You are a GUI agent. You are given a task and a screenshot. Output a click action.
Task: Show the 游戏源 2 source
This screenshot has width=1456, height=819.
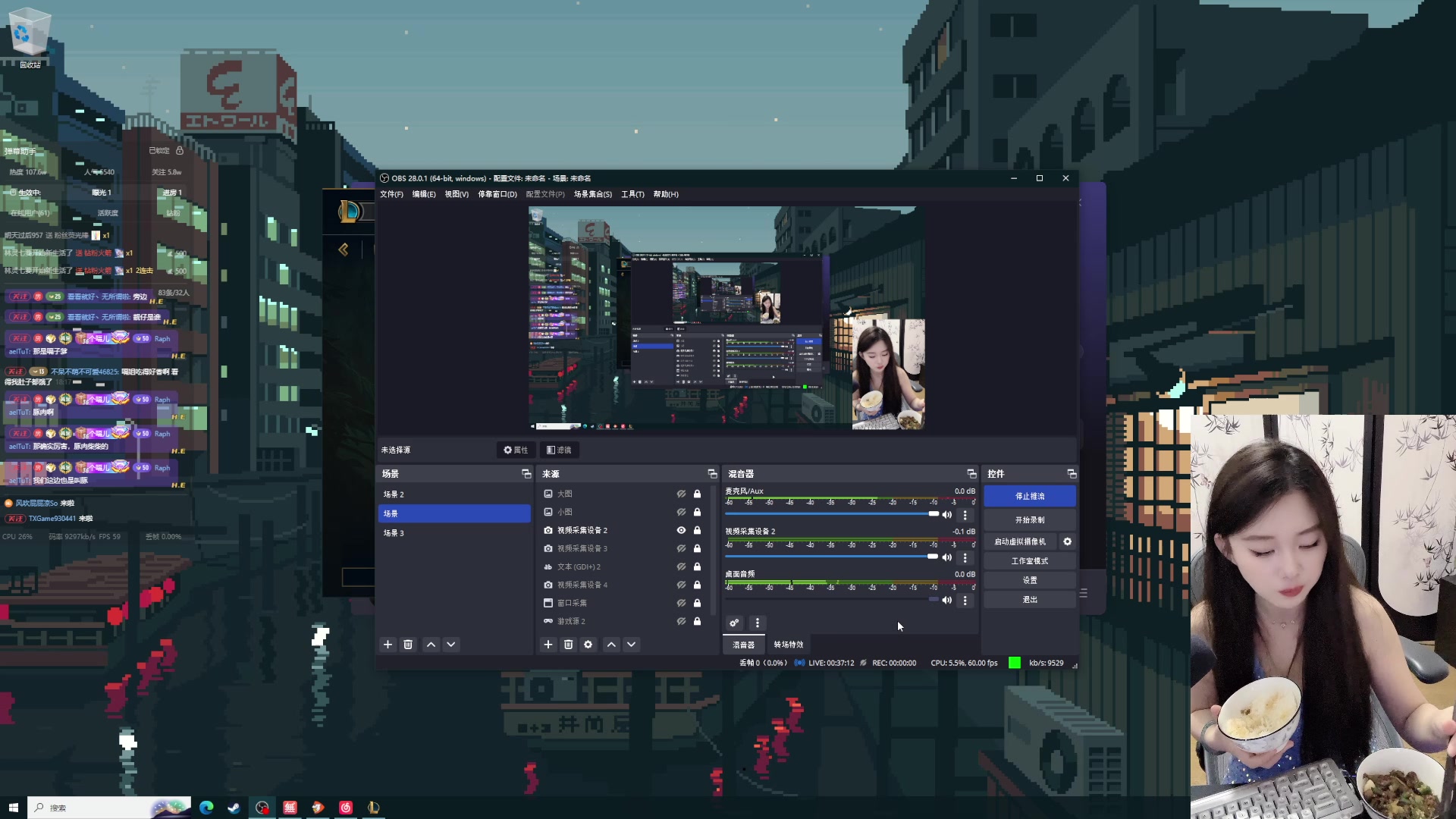tap(681, 621)
